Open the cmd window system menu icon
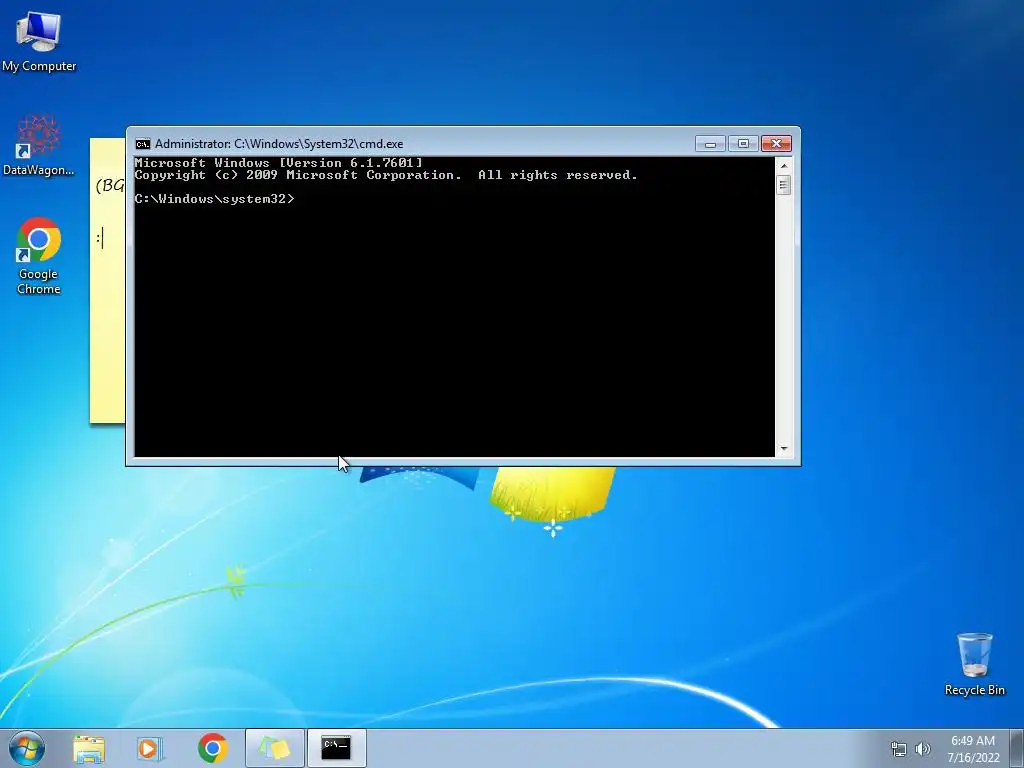Image resolution: width=1024 pixels, height=768 pixels. coord(142,144)
